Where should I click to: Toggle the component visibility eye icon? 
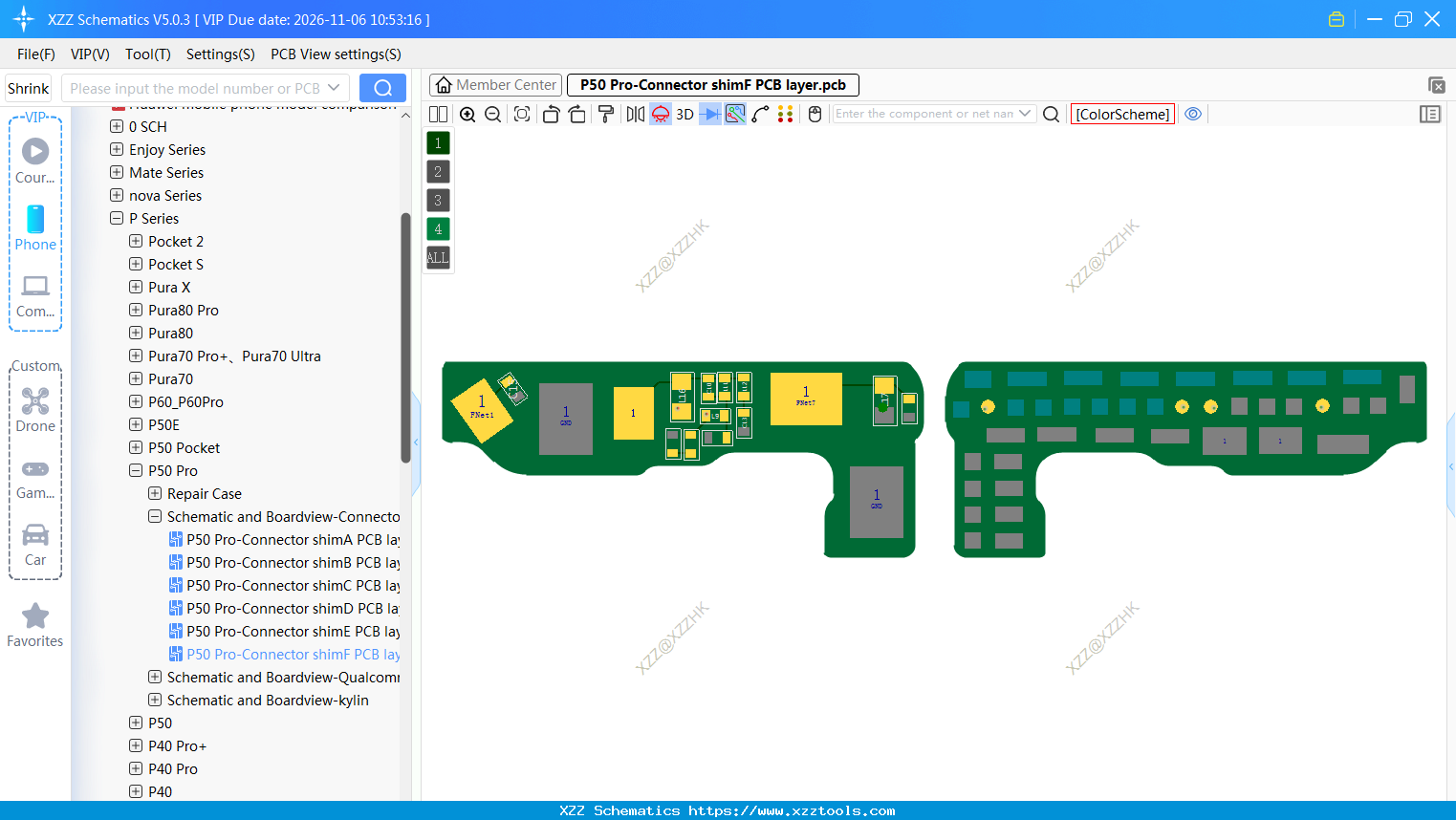click(x=1193, y=114)
